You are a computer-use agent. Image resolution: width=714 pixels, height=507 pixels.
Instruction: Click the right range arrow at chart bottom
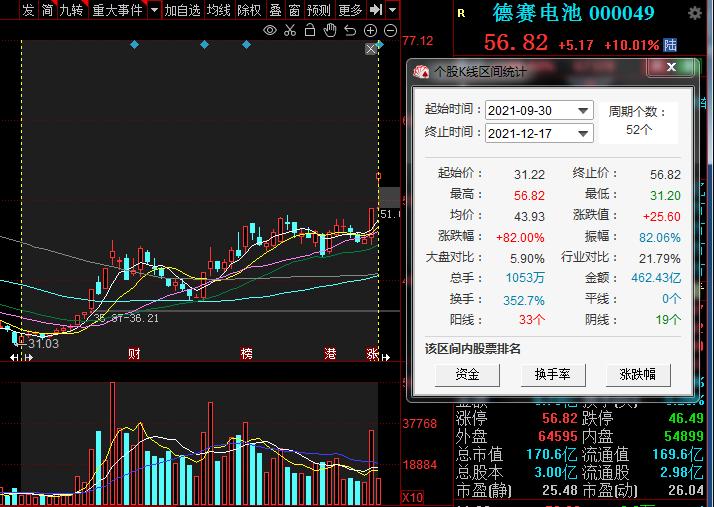386,358
